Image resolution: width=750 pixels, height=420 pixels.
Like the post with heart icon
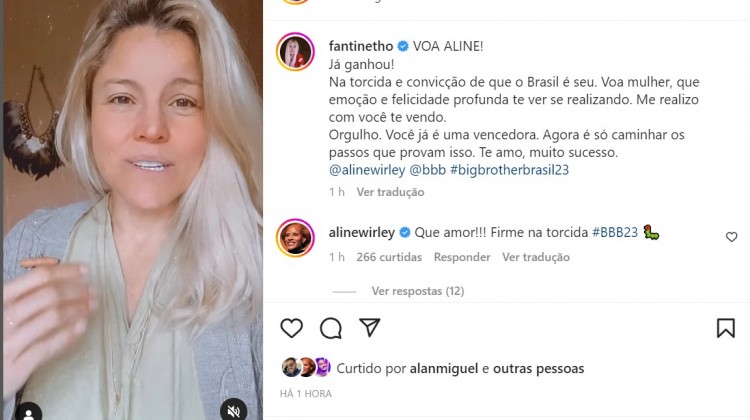point(291,328)
